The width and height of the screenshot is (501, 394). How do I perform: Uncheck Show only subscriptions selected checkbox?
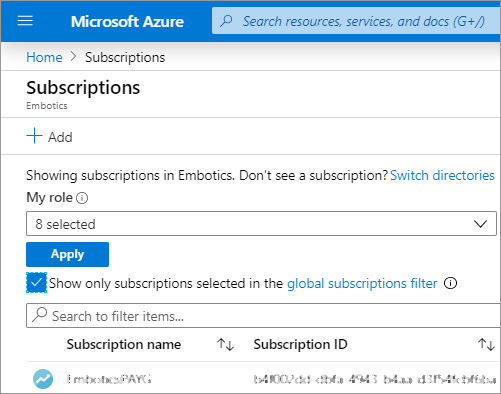(x=36, y=283)
